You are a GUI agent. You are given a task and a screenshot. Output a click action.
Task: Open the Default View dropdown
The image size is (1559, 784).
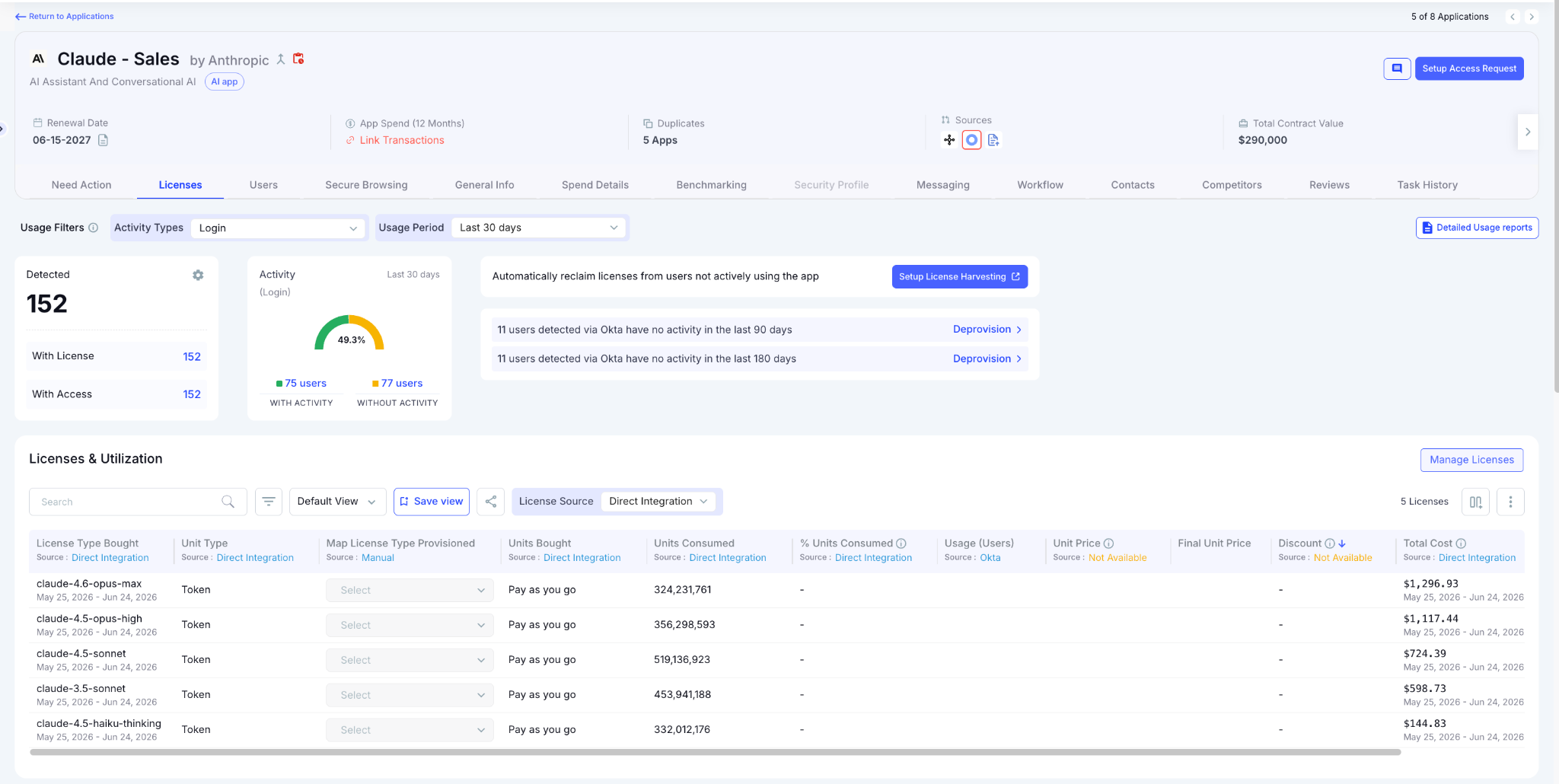coord(337,502)
